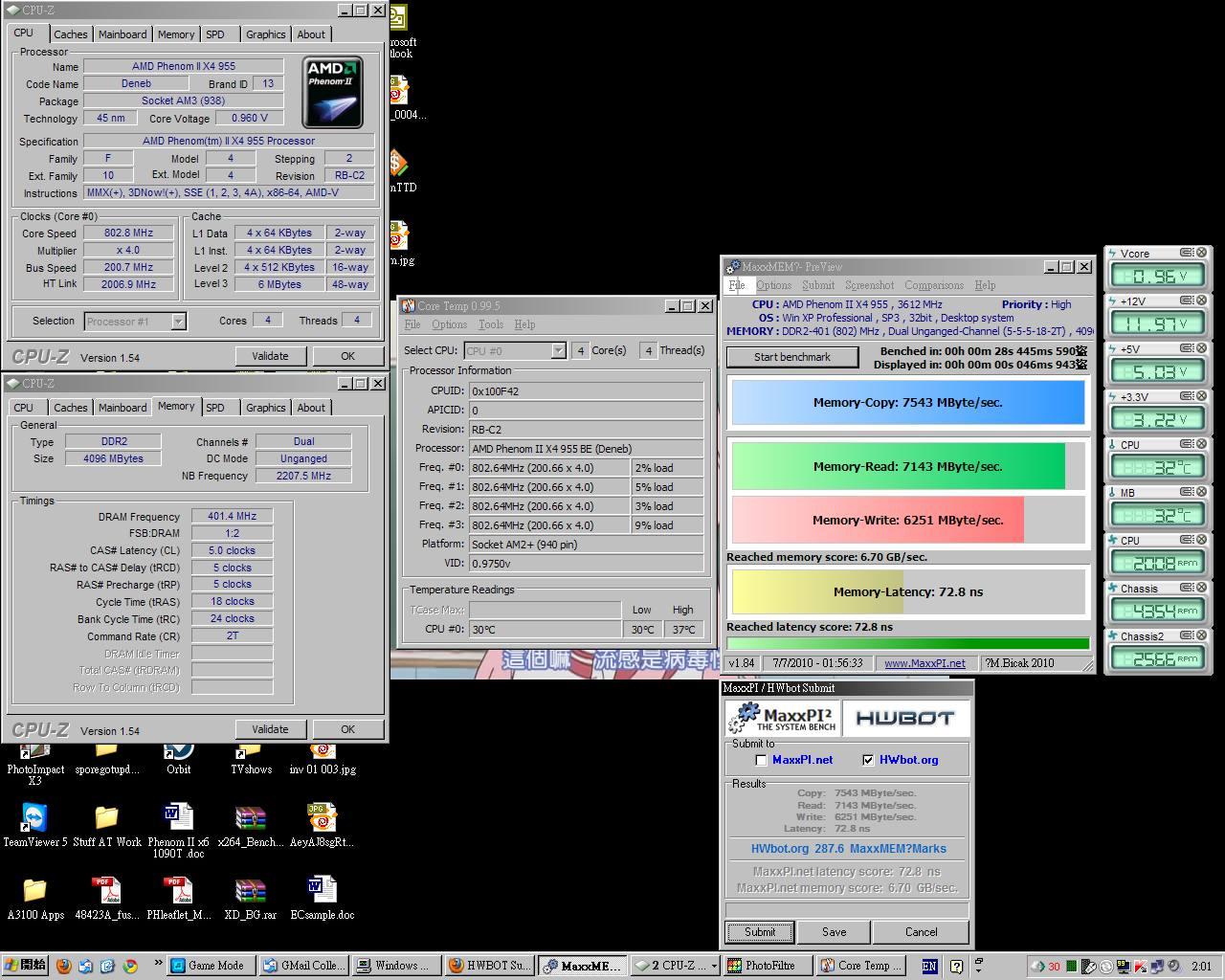This screenshot has width=1225, height=980.
Task: Open Graphics tab in lower CPU-Z window
Action: 265,408
